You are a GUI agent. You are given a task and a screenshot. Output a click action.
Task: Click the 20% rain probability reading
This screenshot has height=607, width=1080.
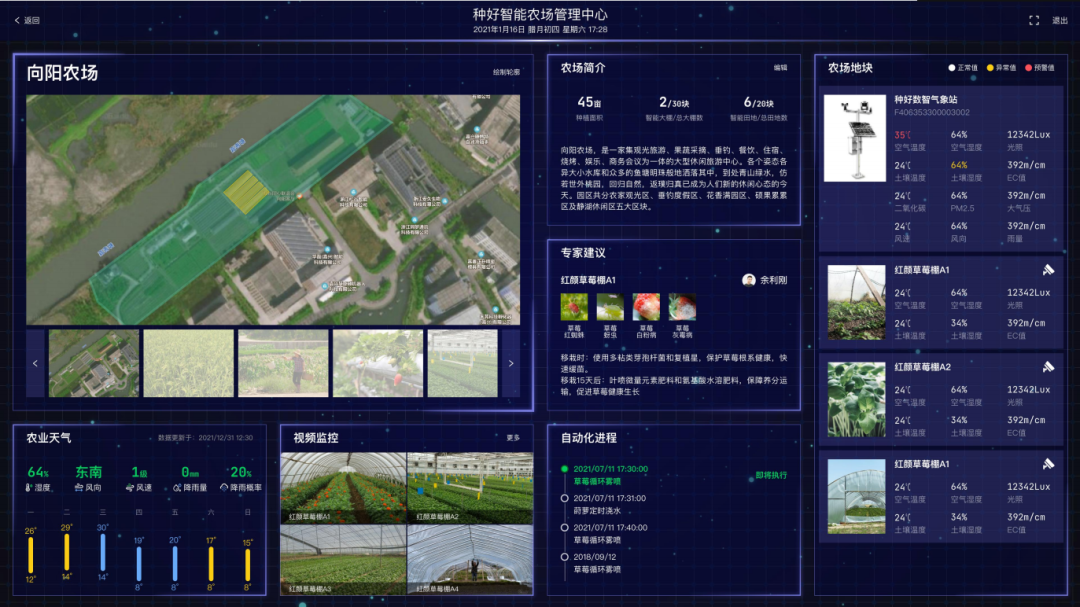click(x=241, y=473)
